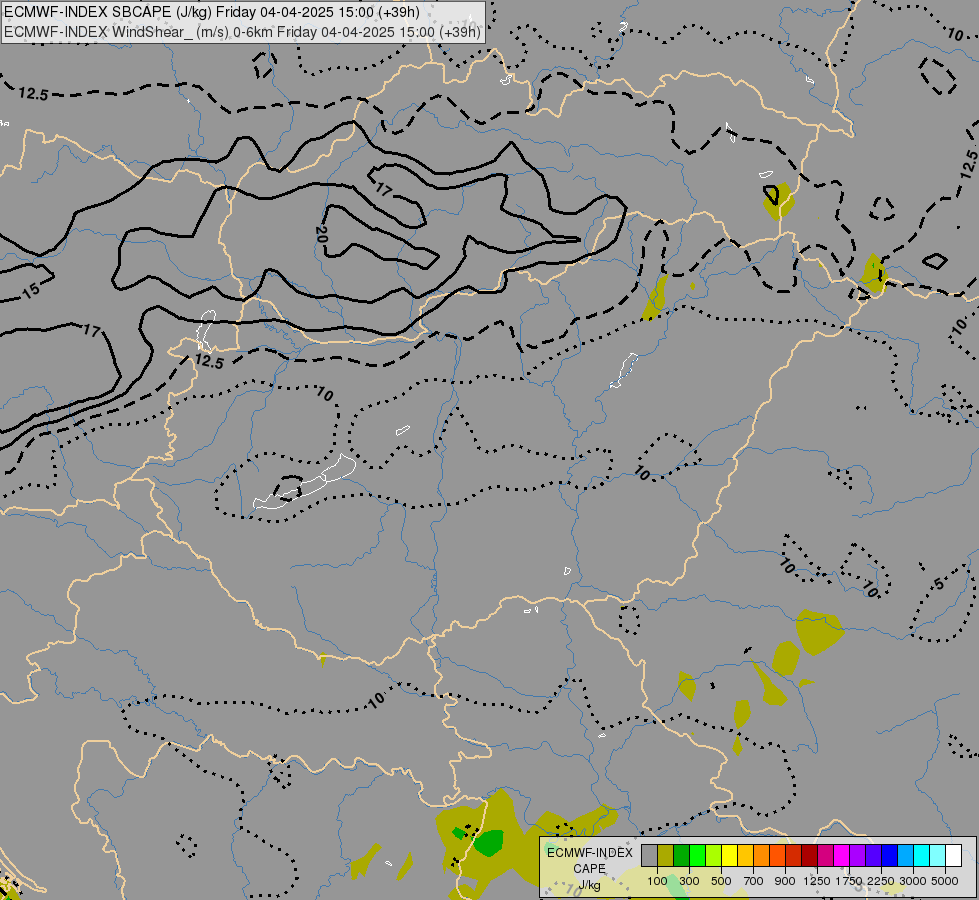Click the elongated white Lake Balaton outline
This screenshot has height=900, width=979.
(305, 483)
